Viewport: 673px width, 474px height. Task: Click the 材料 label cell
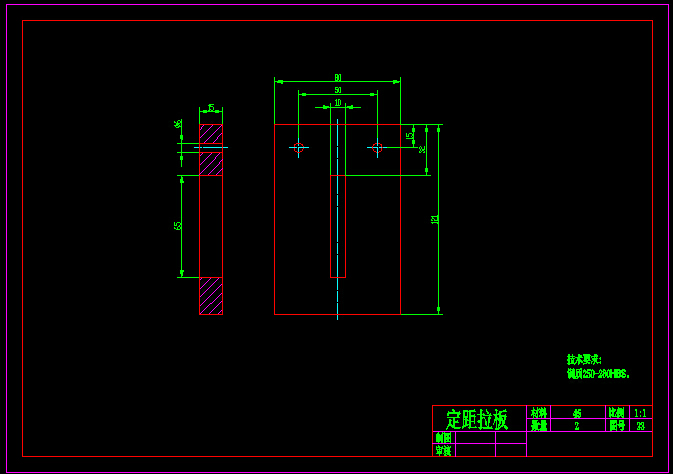pyautogui.click(x=539, y=412)
